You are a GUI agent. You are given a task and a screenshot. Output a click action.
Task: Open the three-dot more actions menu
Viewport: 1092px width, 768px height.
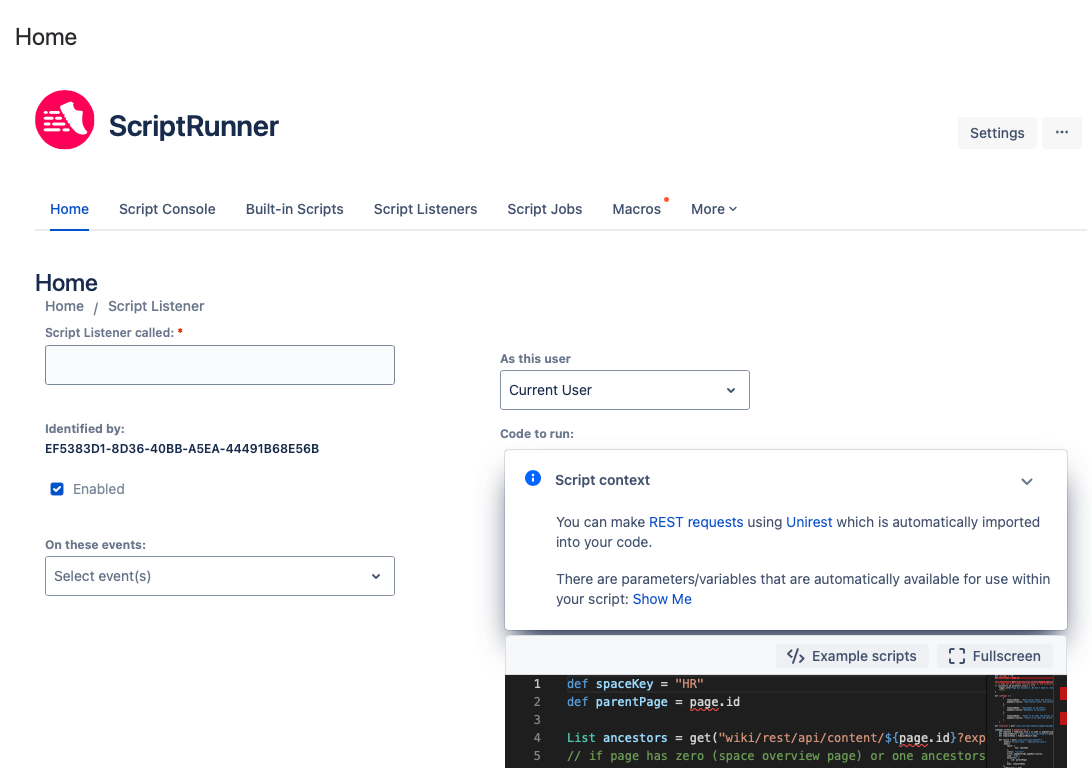[x=1061, y=132]
